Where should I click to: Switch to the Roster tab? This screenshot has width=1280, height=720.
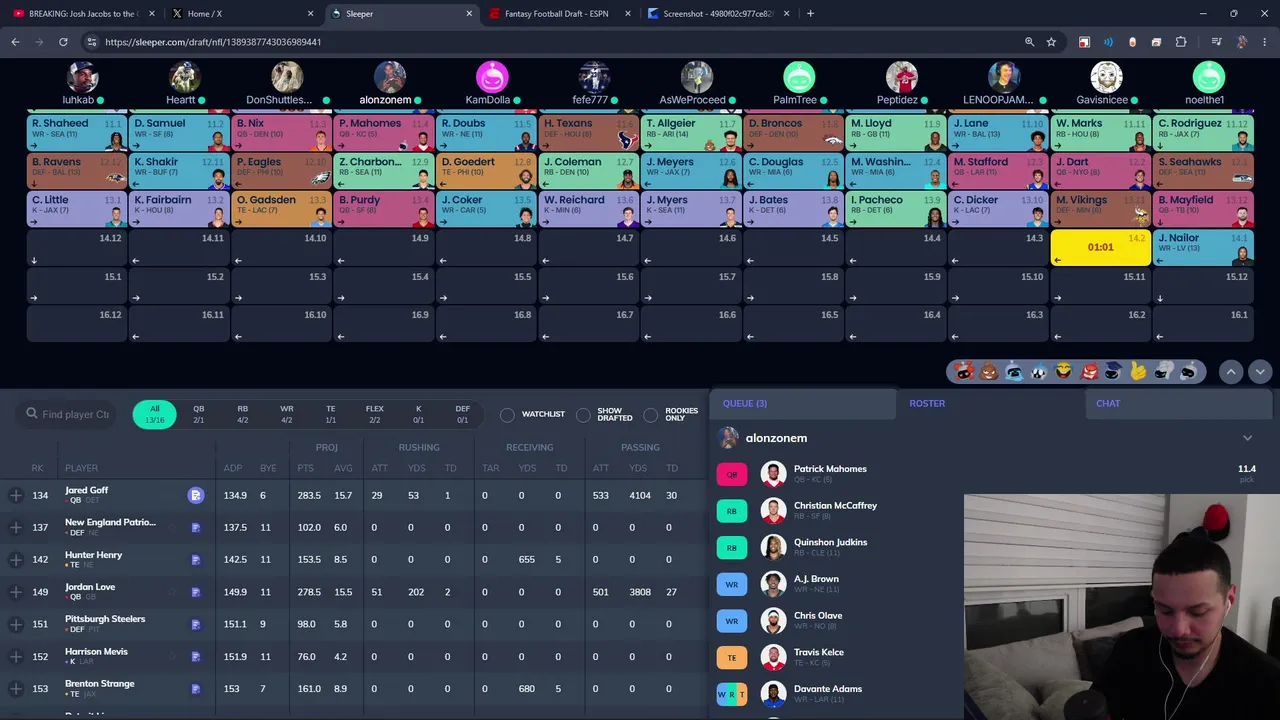pyautogui.click(x=927, y=403)
